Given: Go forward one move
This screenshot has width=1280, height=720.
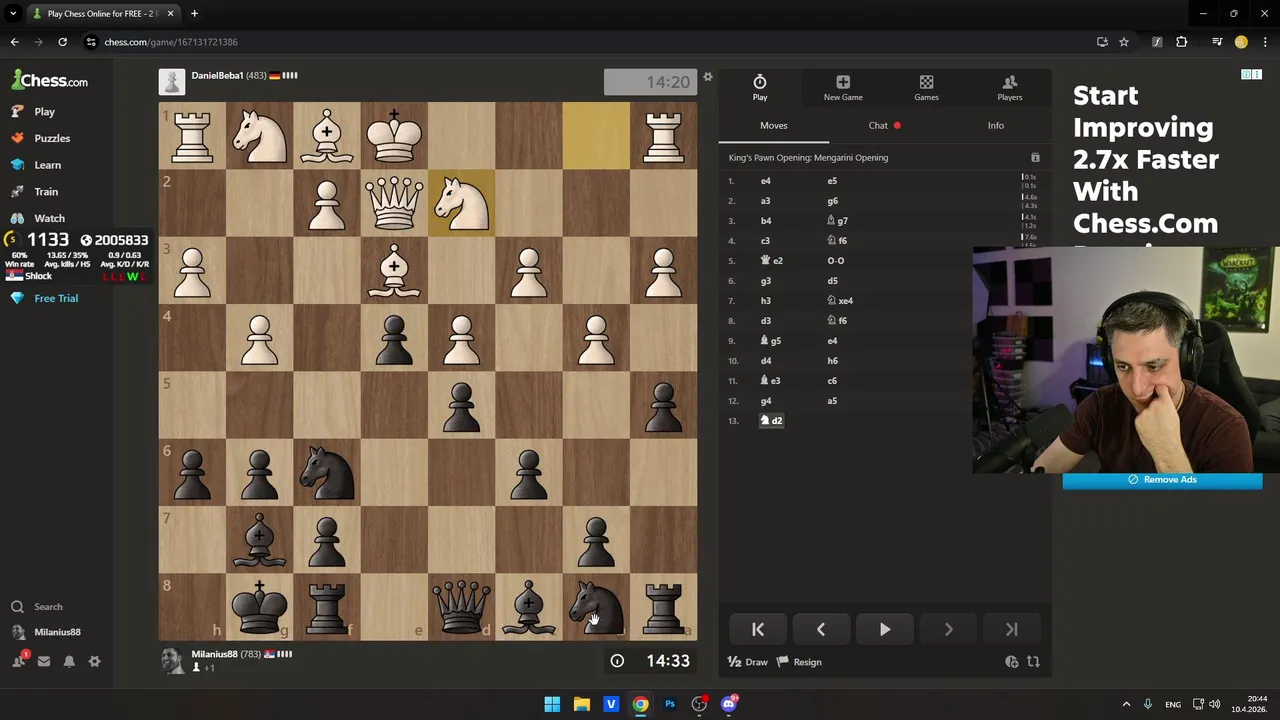Looking at the screenshot, I should pos(948,629).
